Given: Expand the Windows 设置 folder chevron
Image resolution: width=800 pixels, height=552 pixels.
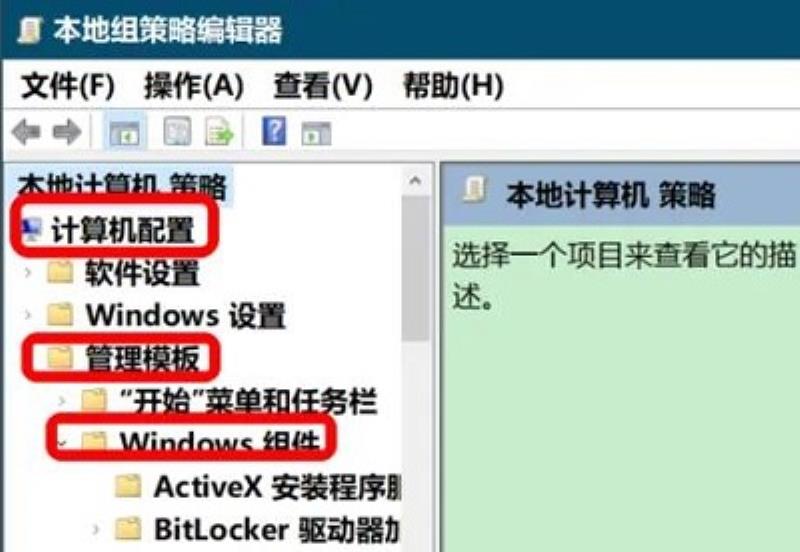Looking at the screenshot, I should pos(28,314).
